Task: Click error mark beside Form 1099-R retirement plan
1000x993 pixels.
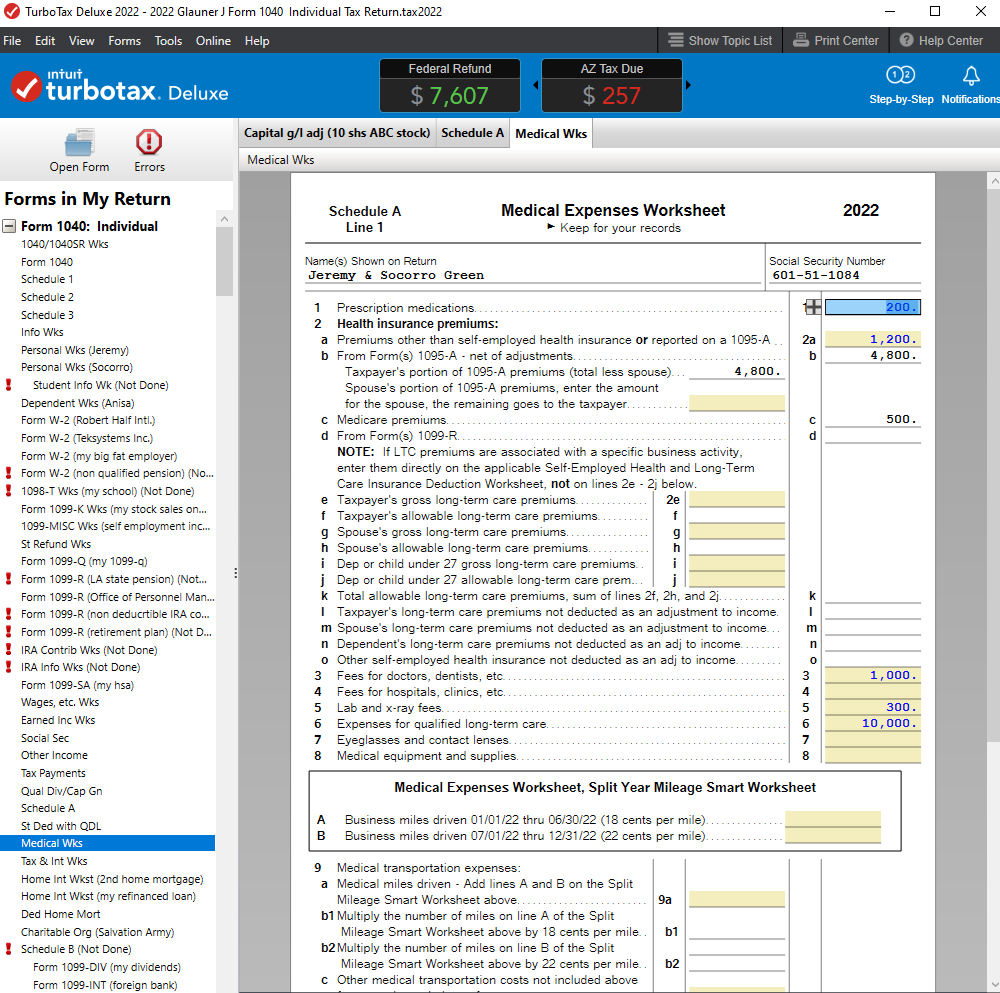Action: (x=8, y=632)
